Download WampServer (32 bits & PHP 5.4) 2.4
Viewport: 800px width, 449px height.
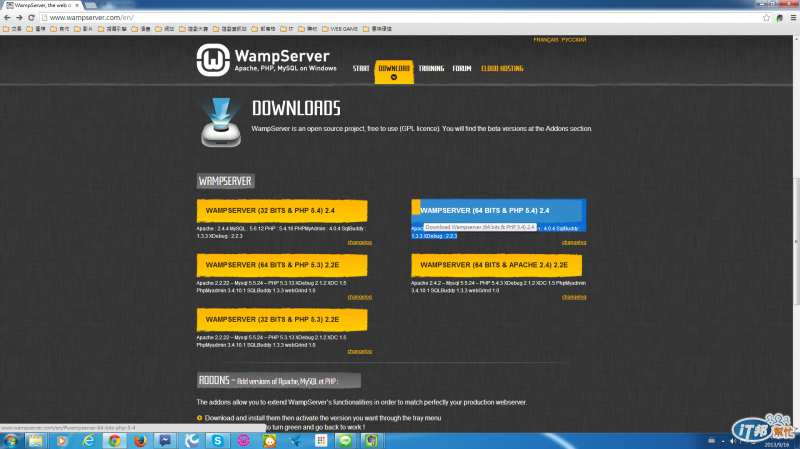pyautogui.click(x=282, y=211)
